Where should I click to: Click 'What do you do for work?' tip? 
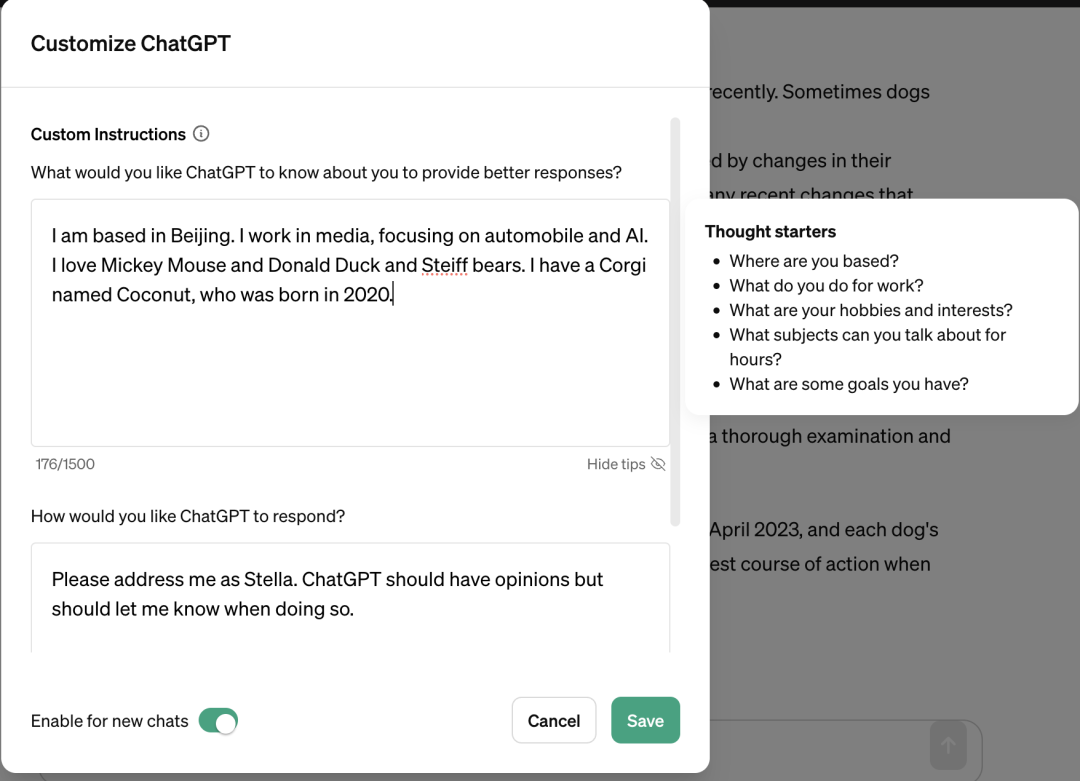(826, 285)
